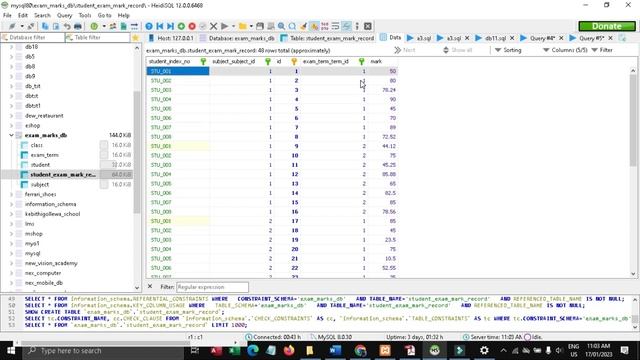Click the Run query play icon
This screenshot has width=640, height=360.
[x=224, y=26]
